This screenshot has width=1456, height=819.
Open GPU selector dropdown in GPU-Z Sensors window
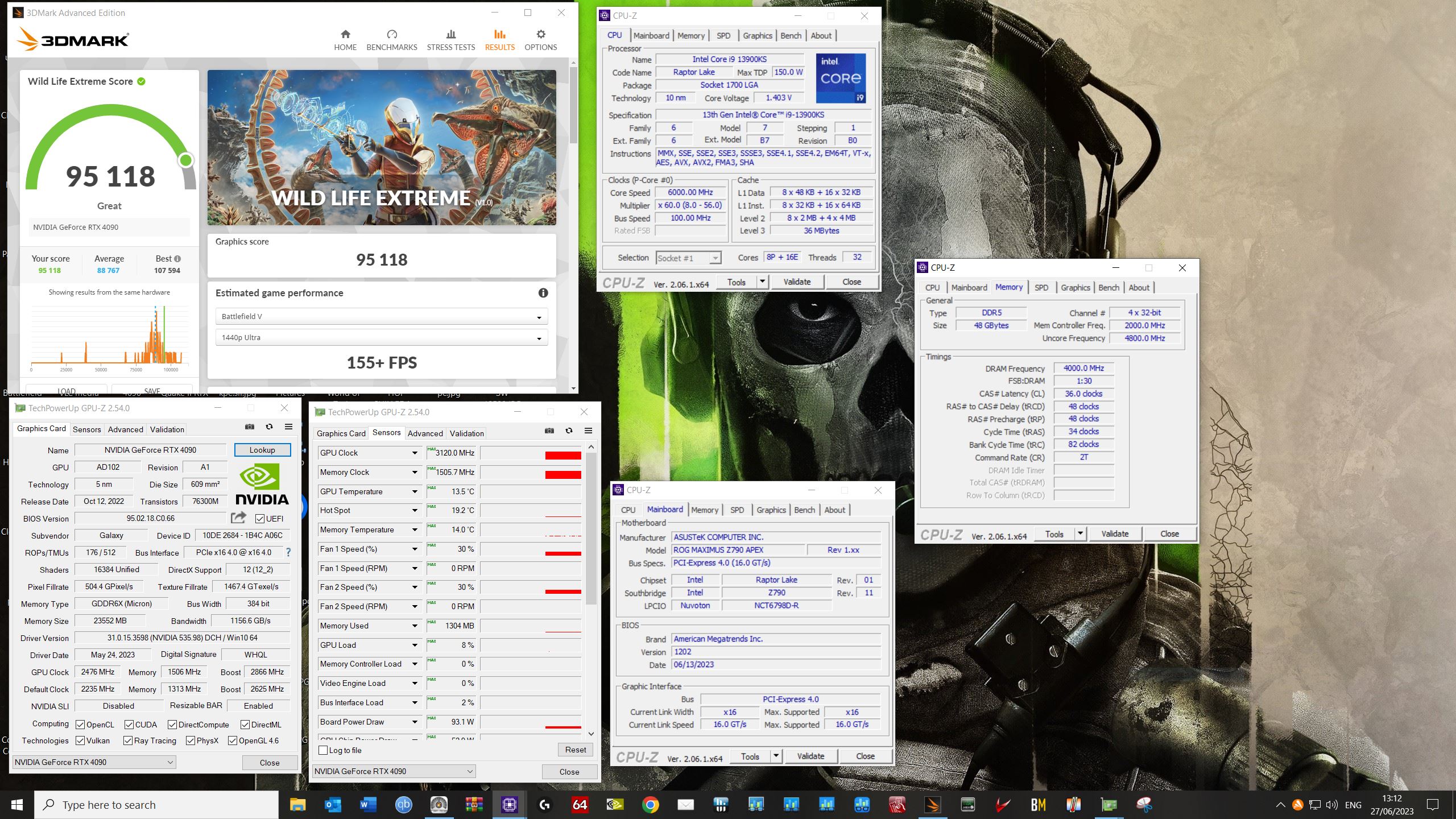pyautogui.click(x=394, y=771)
